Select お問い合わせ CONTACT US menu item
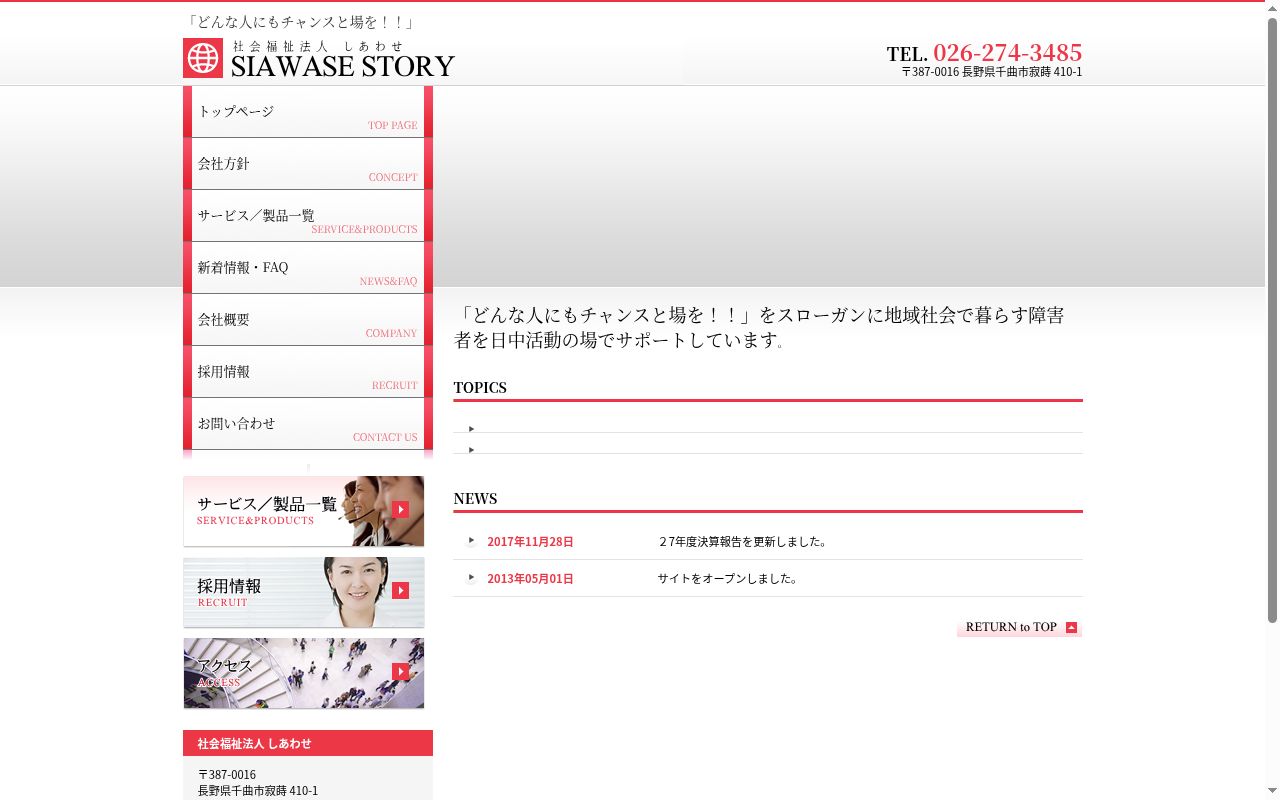The image size is (1280, 800). (x=308, y=424)
